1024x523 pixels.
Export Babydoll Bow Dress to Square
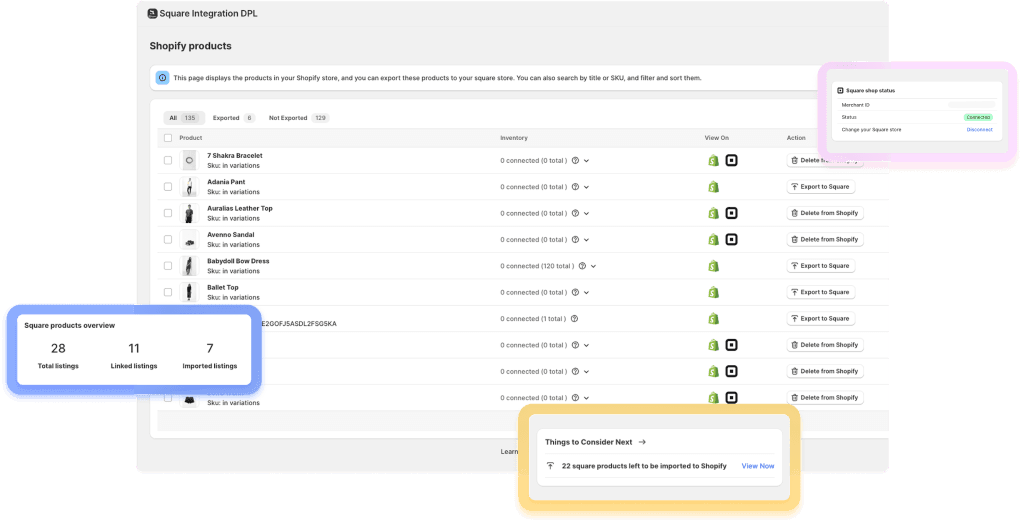(x=820, y=266)
